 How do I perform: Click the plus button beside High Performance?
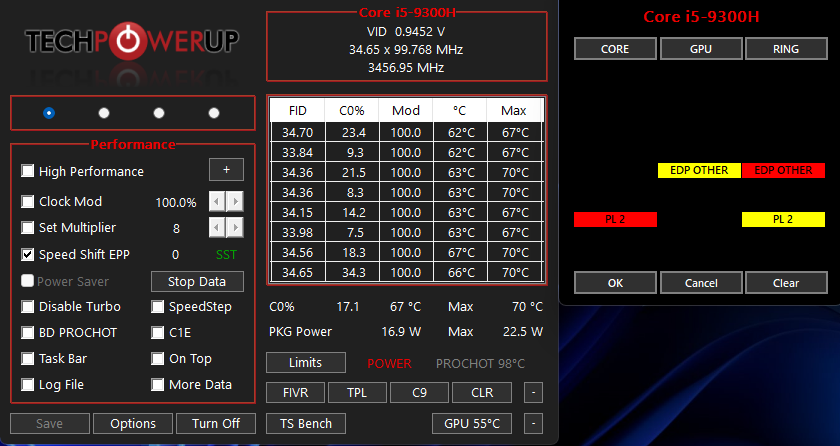tap(226, 170)
